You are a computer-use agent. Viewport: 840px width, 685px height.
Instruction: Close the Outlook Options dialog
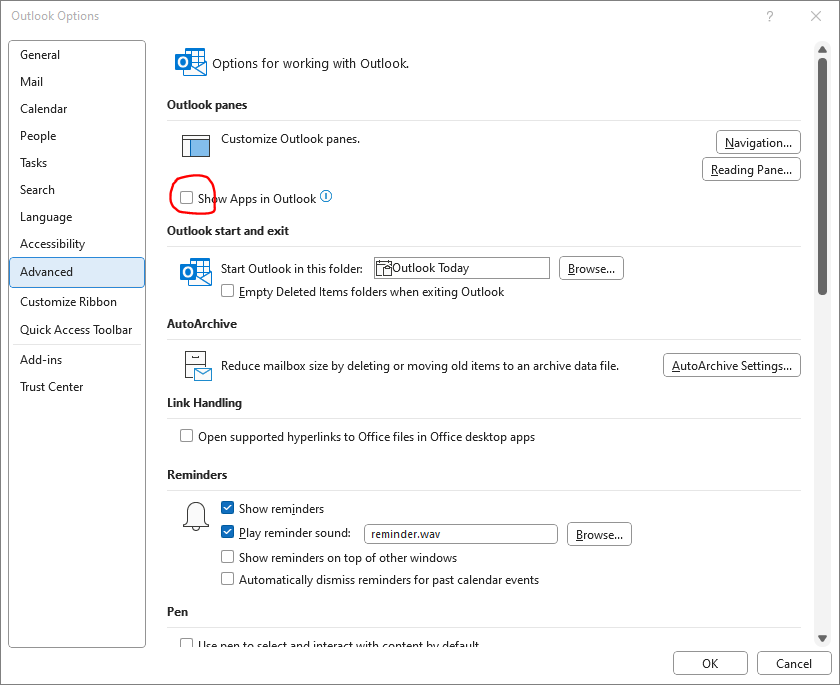coord(815,16)
